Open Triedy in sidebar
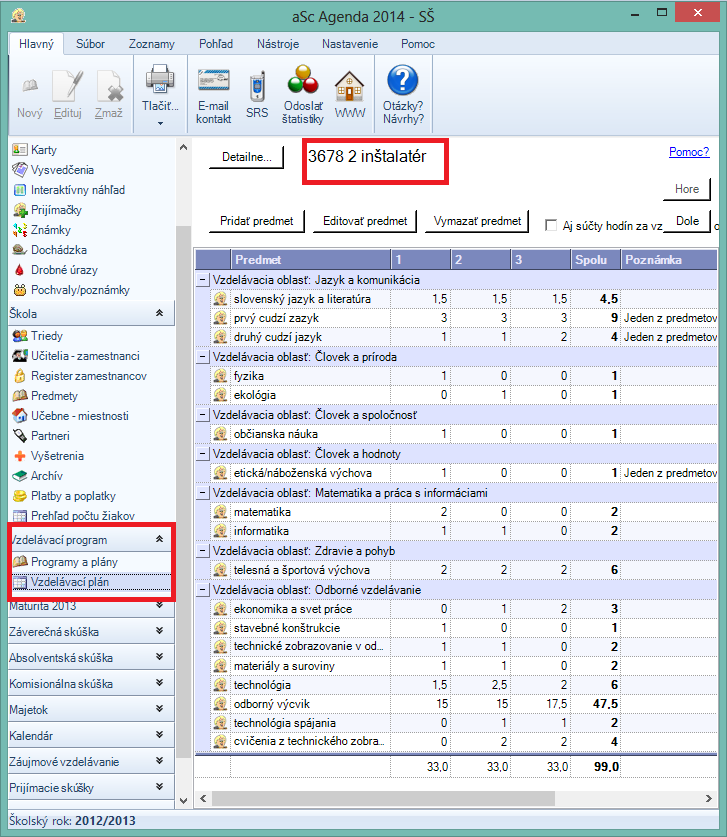727x837 pixels. (37, 336)
